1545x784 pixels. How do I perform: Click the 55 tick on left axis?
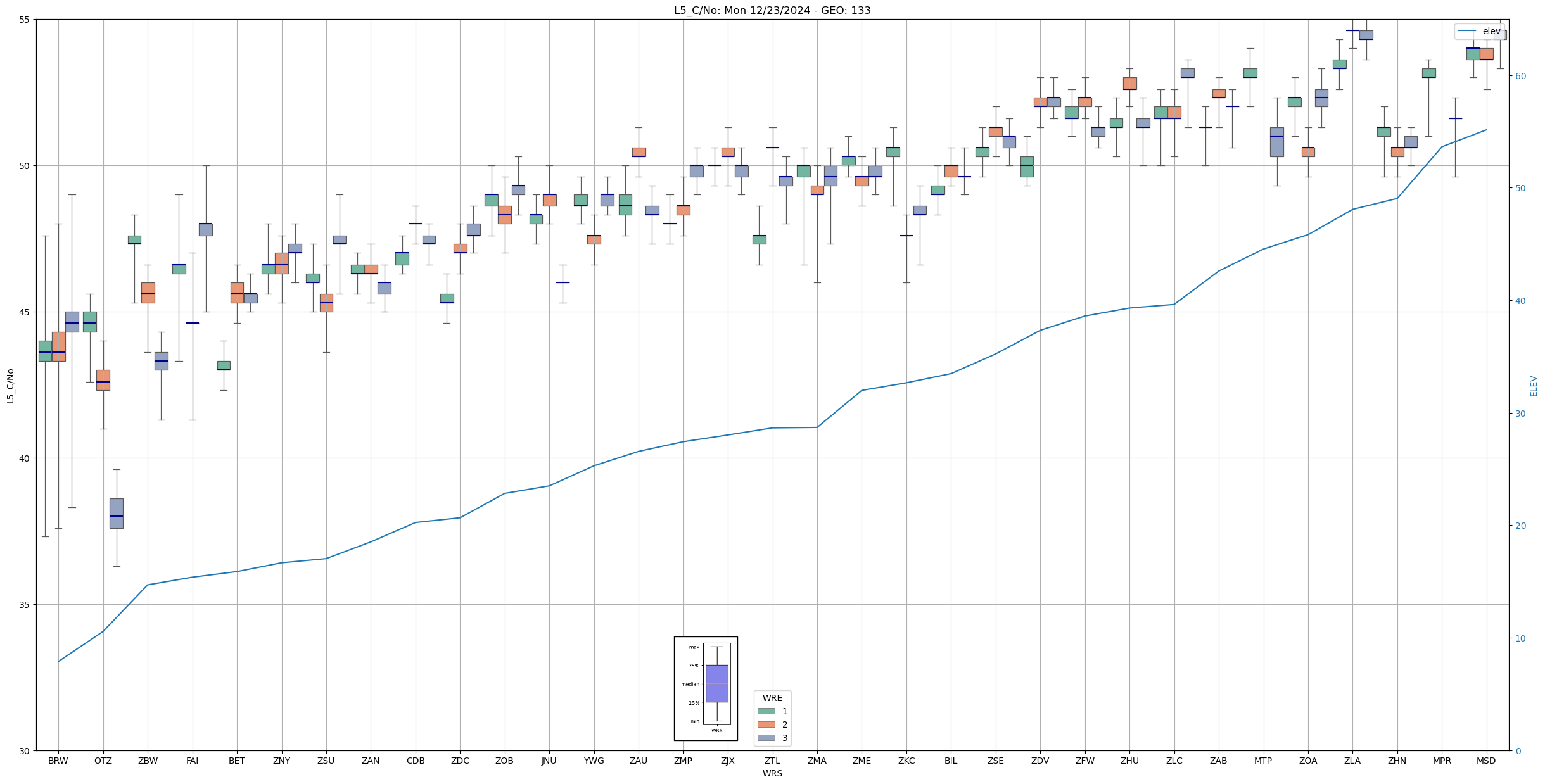click(x=24, y=20)
